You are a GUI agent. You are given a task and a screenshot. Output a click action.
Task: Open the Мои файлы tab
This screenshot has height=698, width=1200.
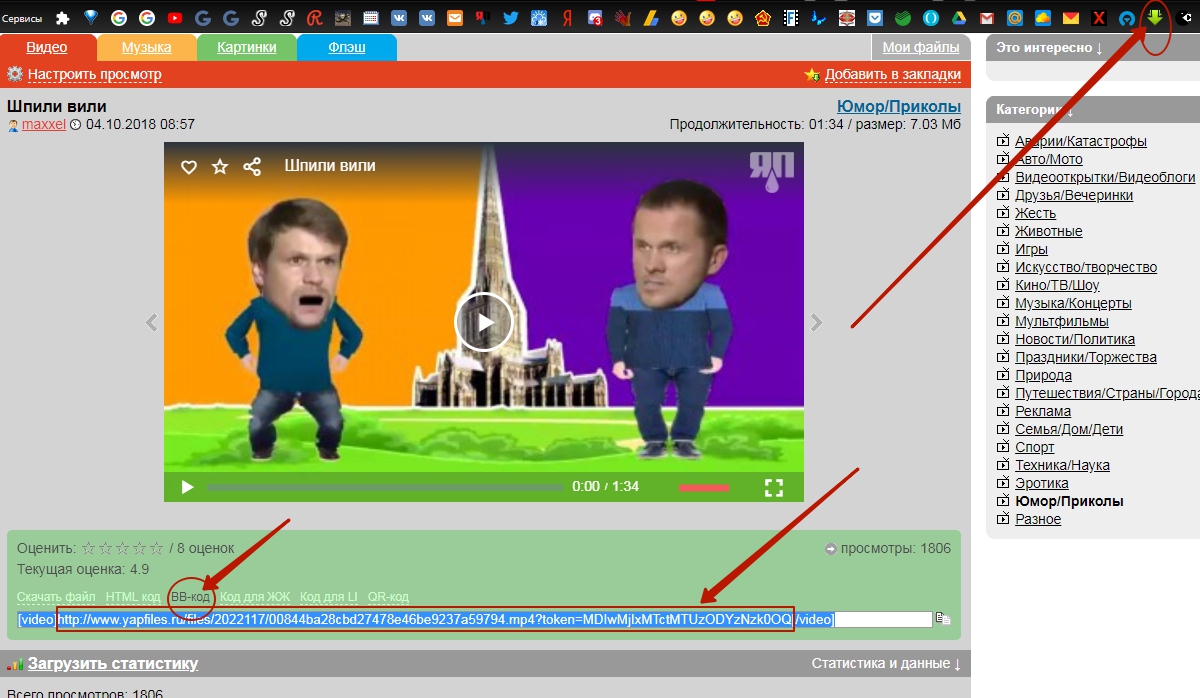point(921,47)
